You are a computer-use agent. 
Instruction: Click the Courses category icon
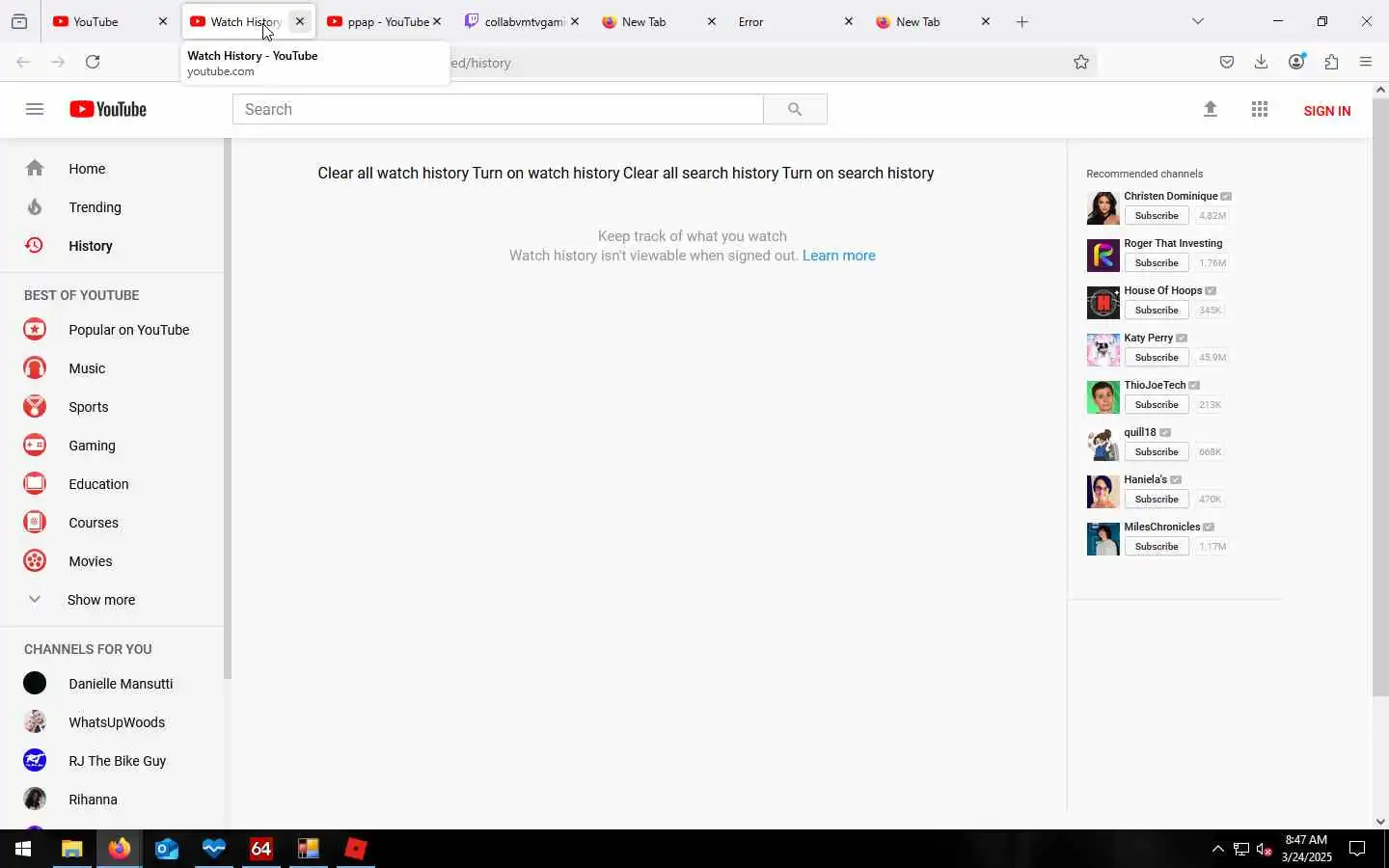point(35,523)
